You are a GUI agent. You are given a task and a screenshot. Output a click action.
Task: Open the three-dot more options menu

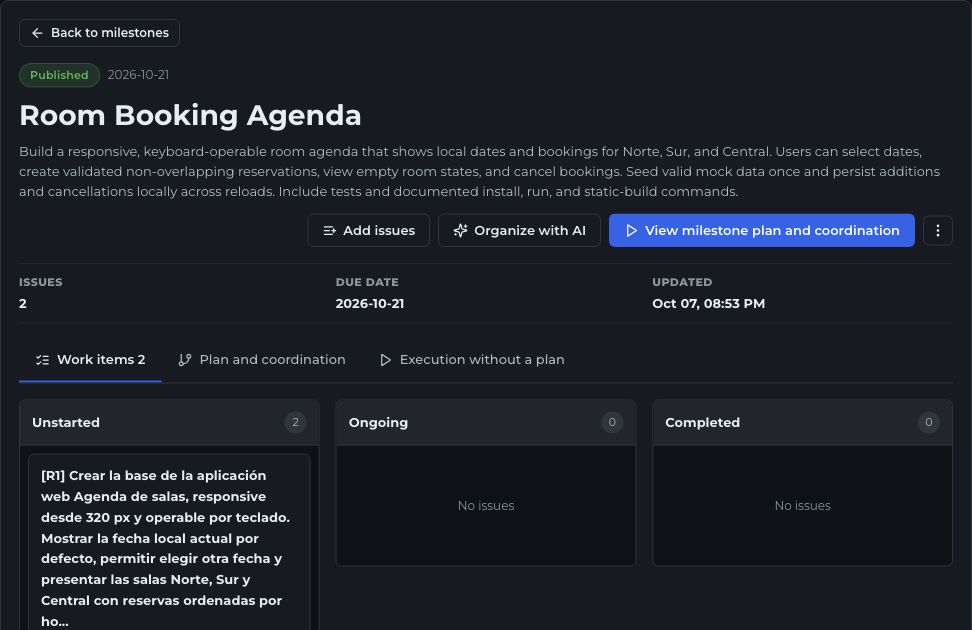(x=937, y=230)
